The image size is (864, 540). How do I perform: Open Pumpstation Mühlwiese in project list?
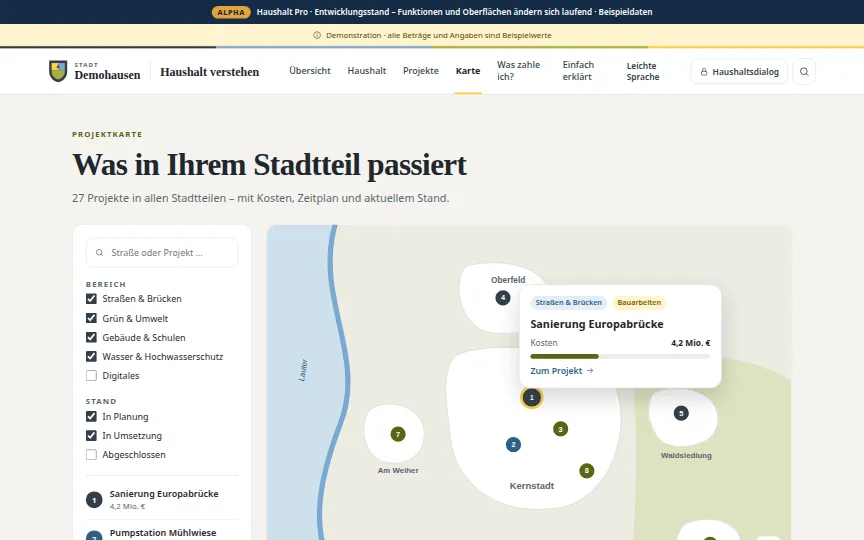162,532
